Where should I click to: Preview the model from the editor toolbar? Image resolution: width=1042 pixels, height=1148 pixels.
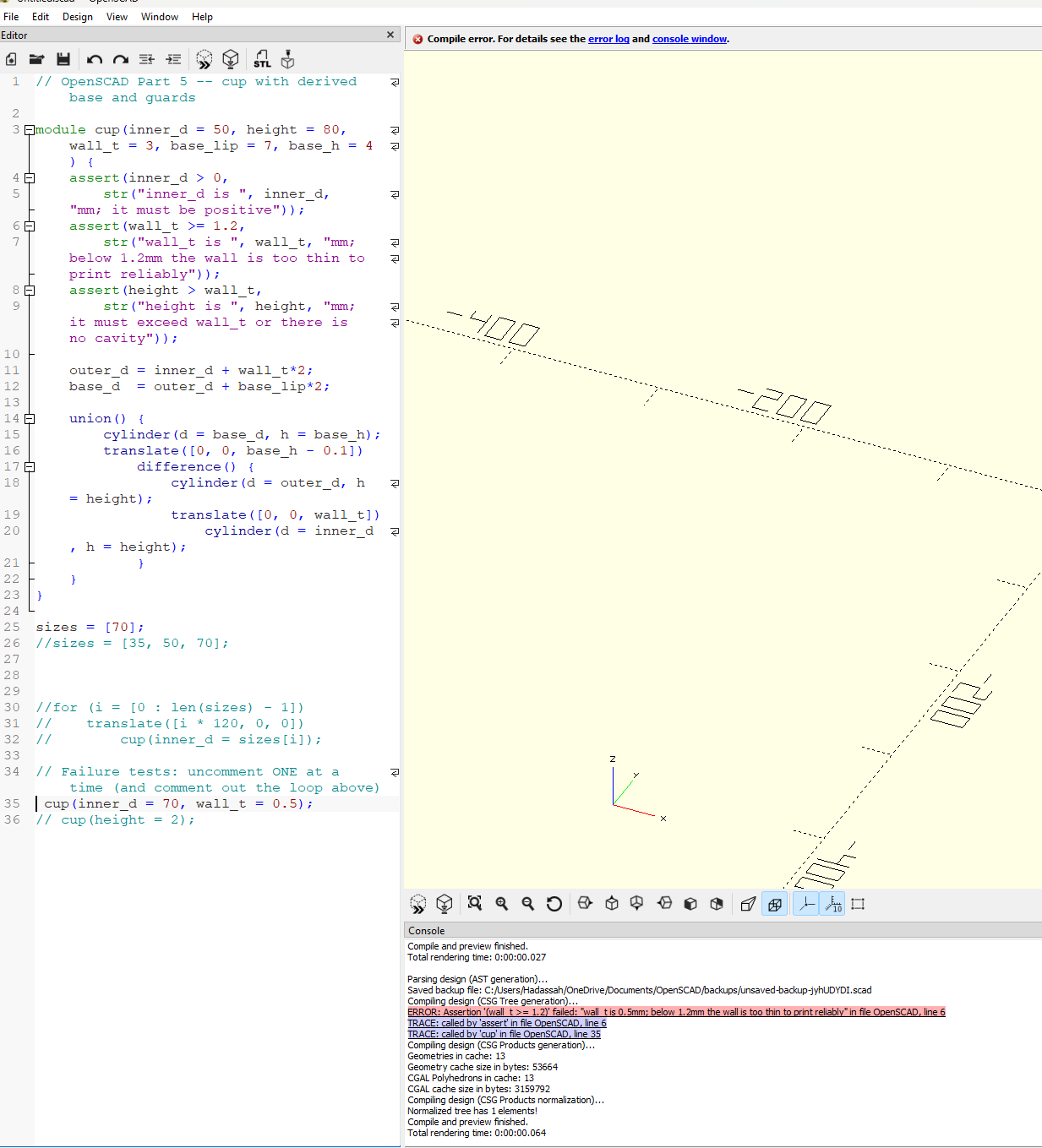click(205, 59)
